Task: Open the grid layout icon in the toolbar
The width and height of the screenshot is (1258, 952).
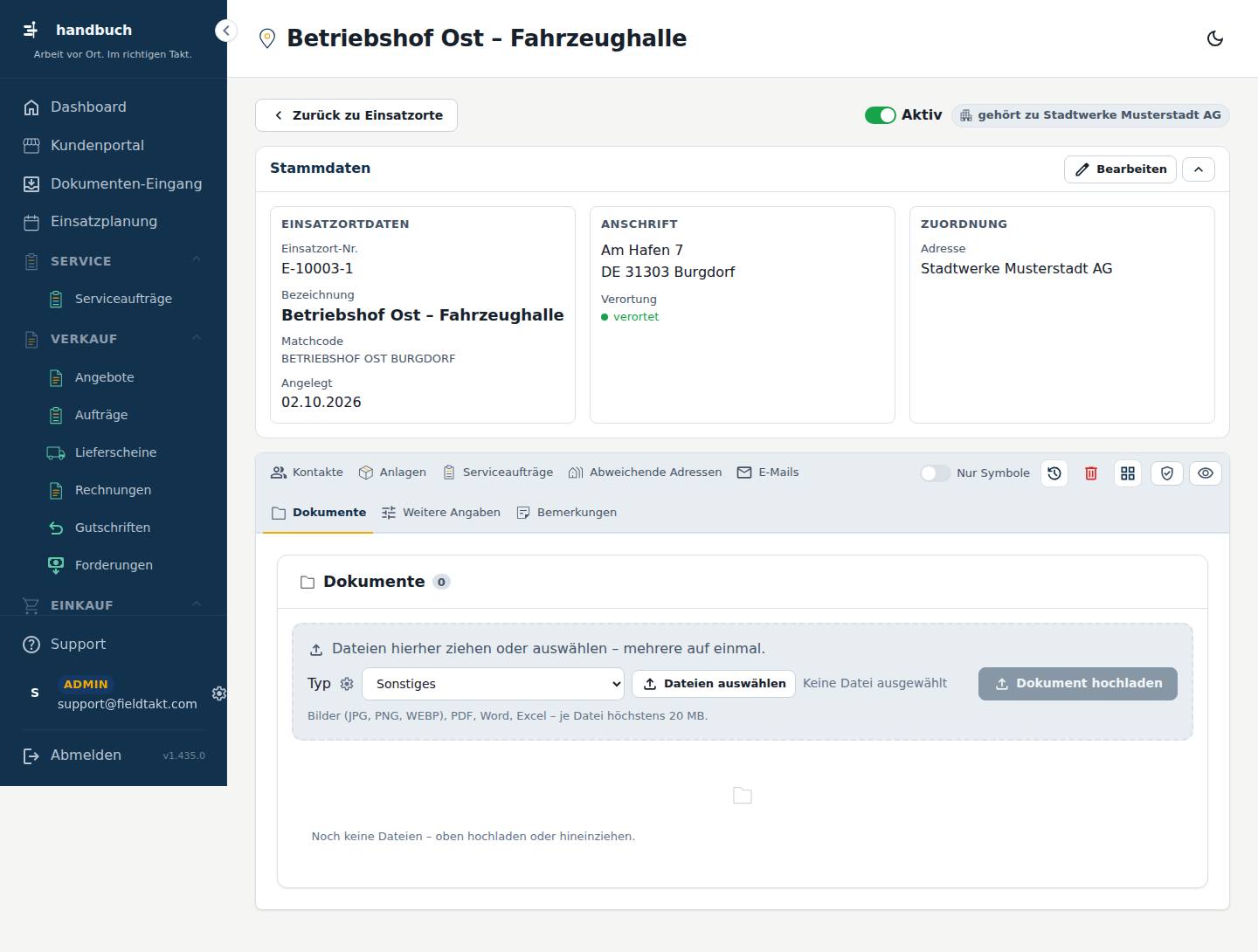Action: 1128,473
